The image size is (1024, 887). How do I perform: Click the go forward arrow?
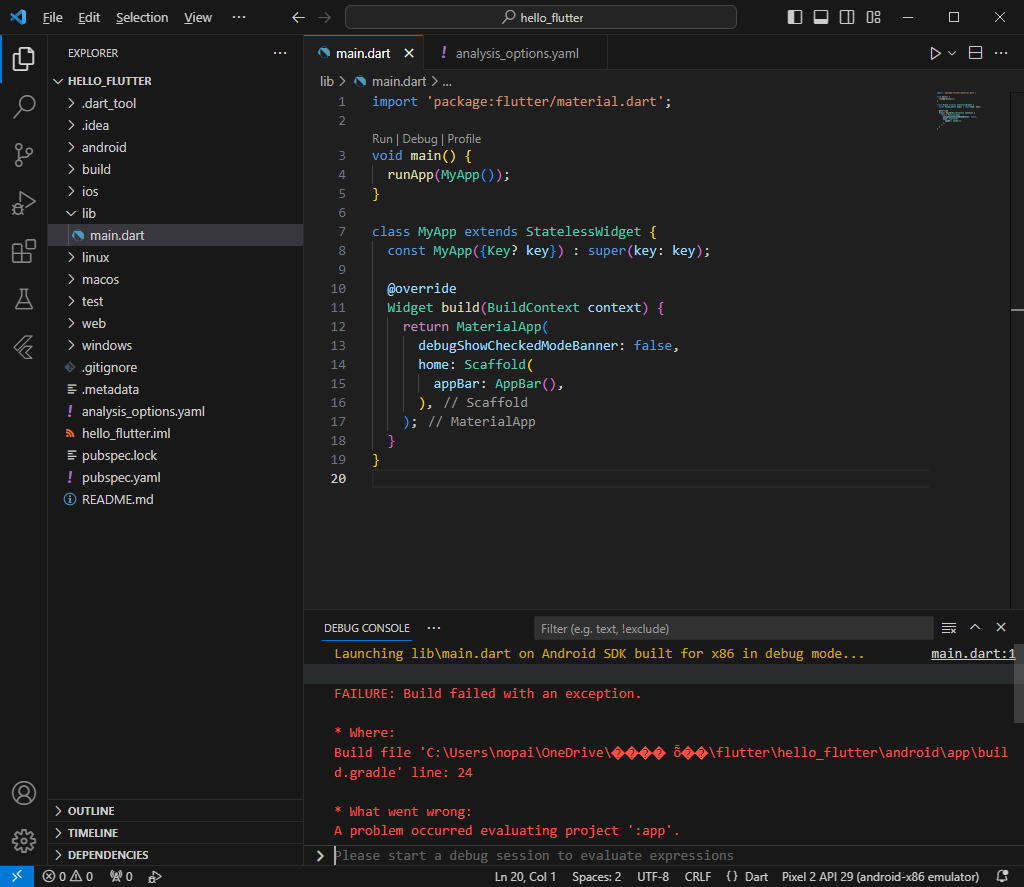[x=324, y=18]
